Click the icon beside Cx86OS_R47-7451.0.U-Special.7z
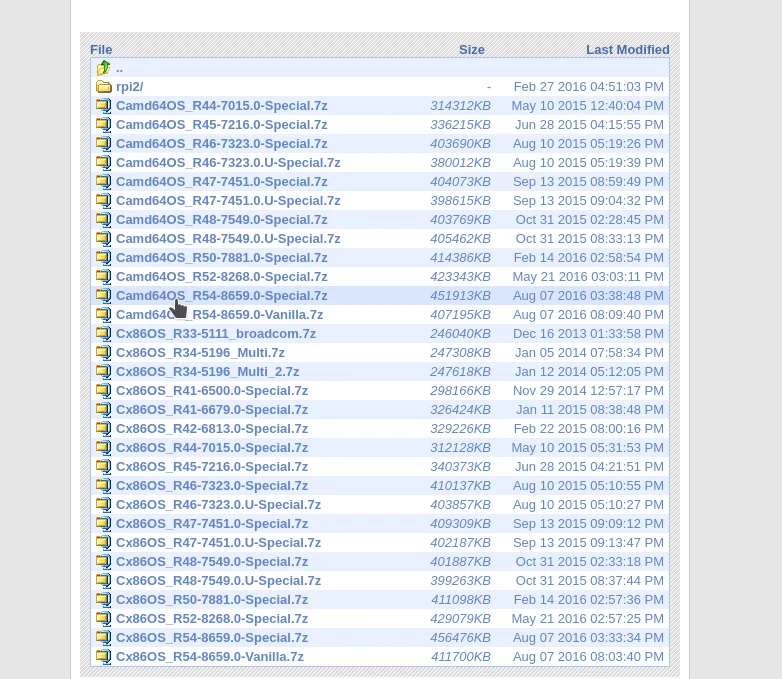Image resolution: width=782 pixels, height=679 pixels. pos(104,543)
